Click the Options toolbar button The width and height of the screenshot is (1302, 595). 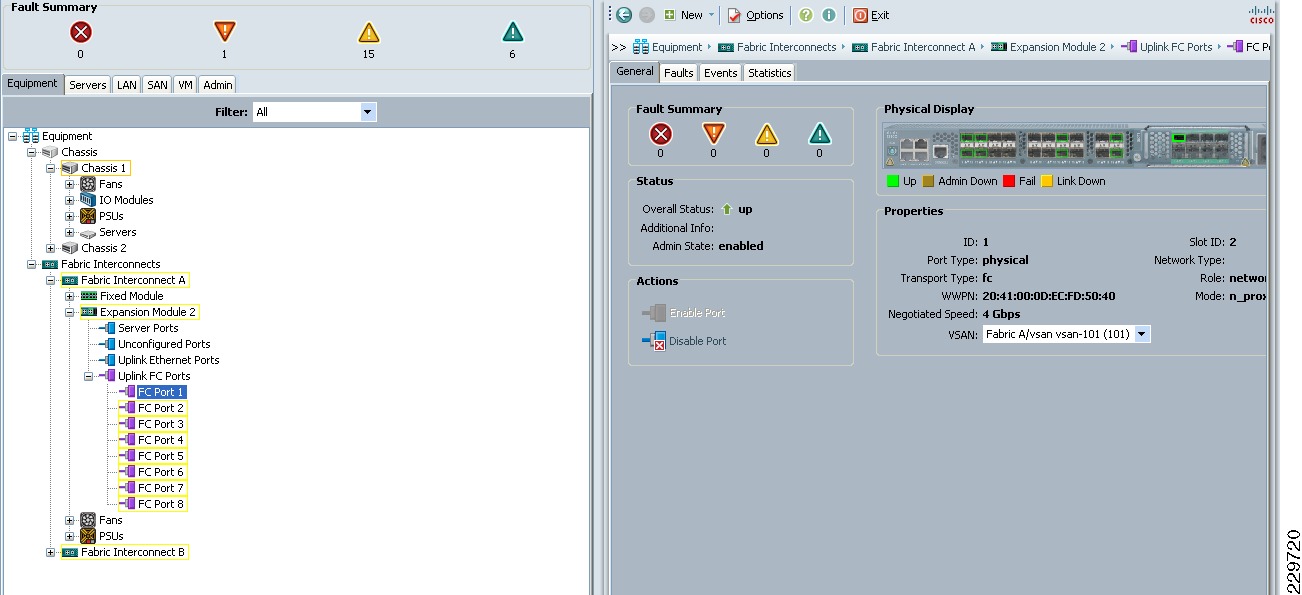[x=755, y=15]
